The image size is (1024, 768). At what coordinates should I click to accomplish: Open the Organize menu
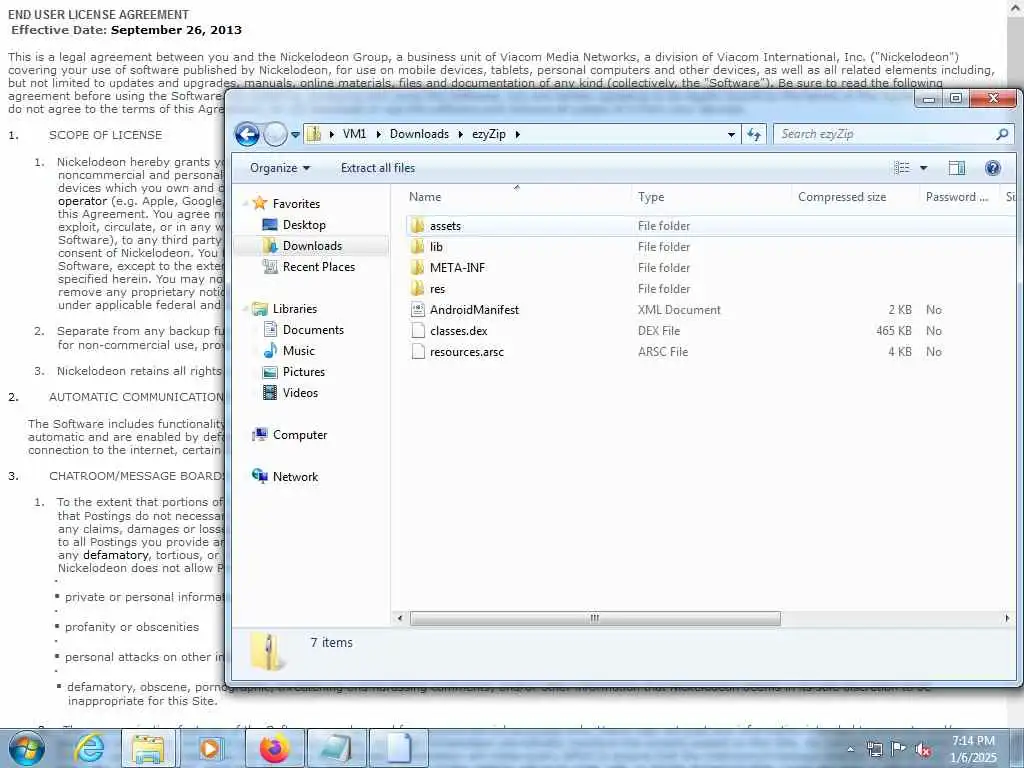click(280, 168)
